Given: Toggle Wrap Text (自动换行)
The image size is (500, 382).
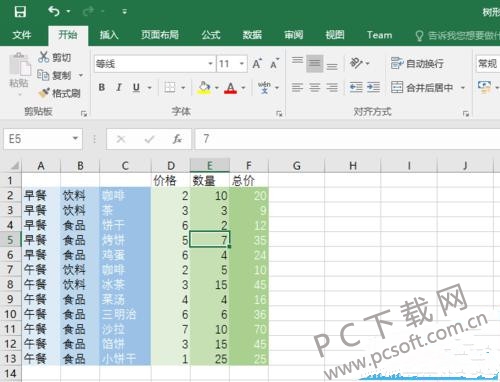Looking at the screenshot, I should coord(417,63).
